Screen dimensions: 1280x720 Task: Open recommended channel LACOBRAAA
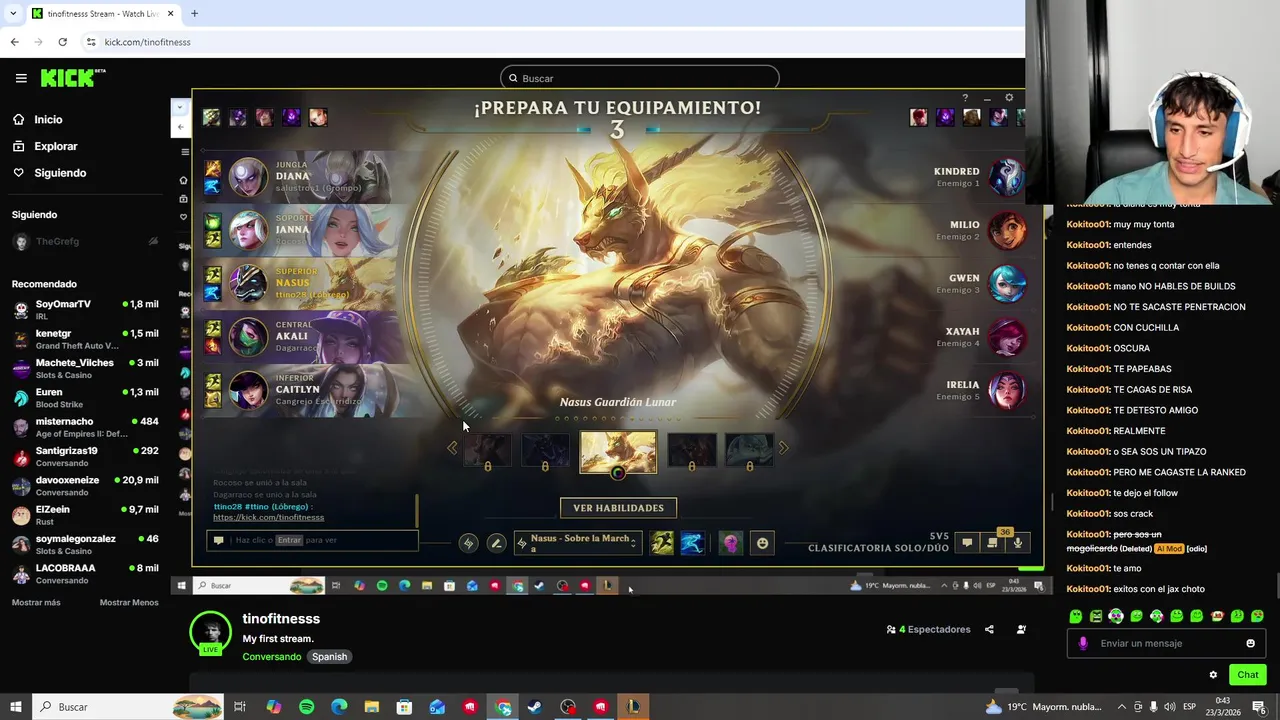[x=85, y=573]
